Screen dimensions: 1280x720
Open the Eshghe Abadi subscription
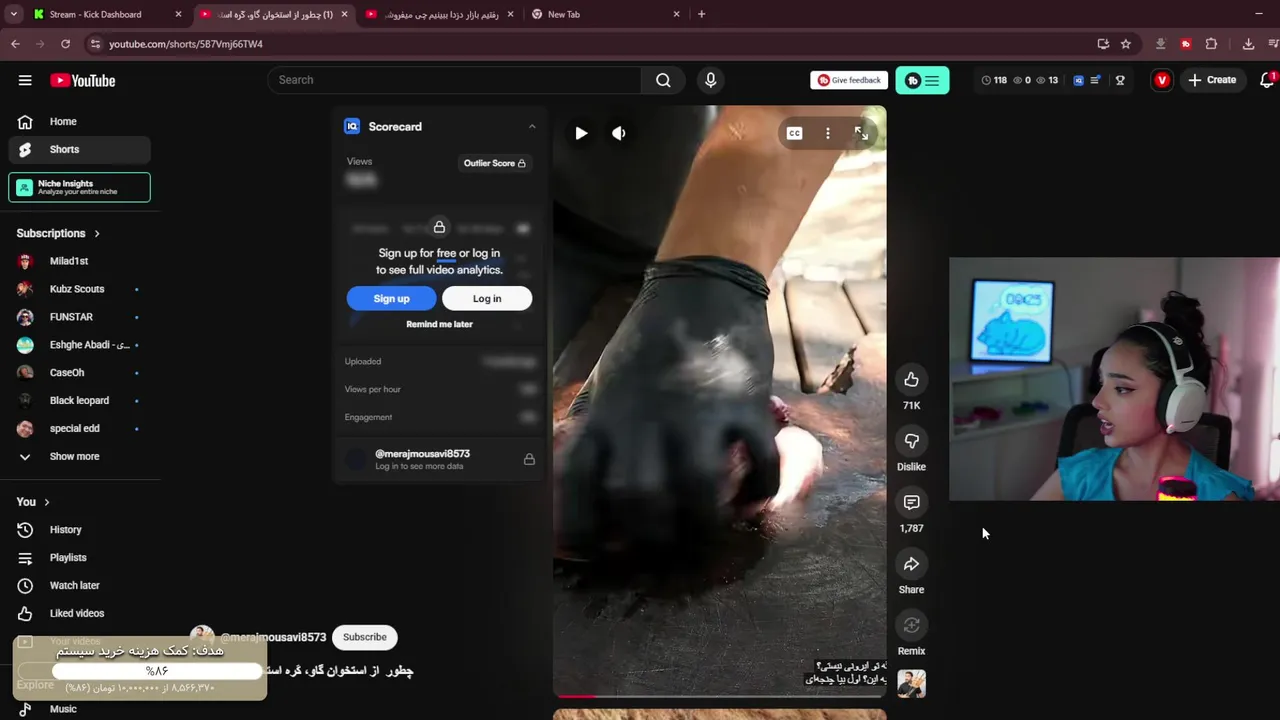80,345
